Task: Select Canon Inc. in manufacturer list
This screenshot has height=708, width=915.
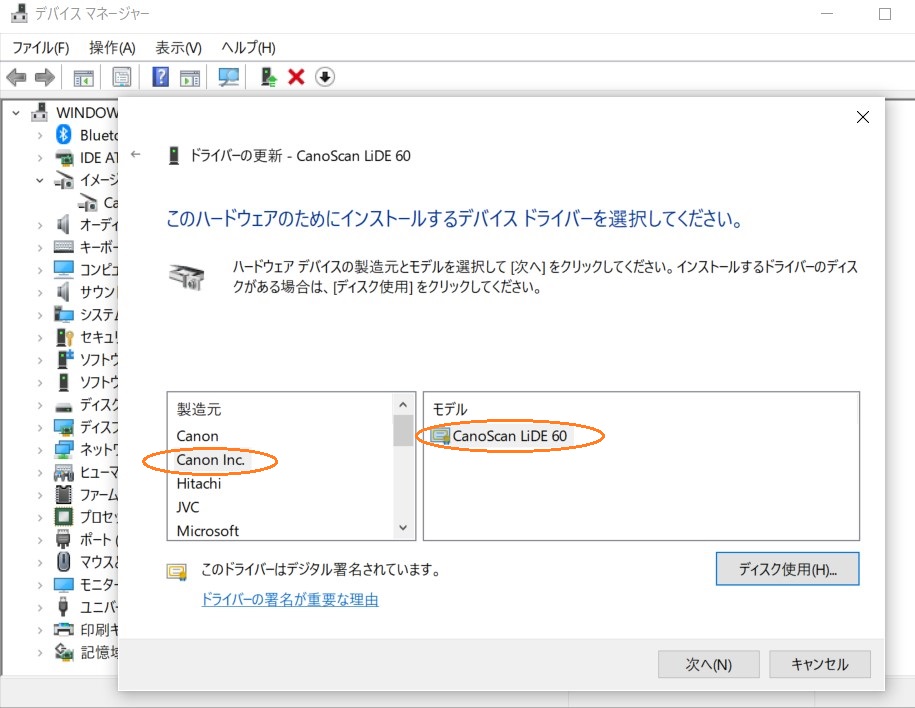Action: point(210,460)
